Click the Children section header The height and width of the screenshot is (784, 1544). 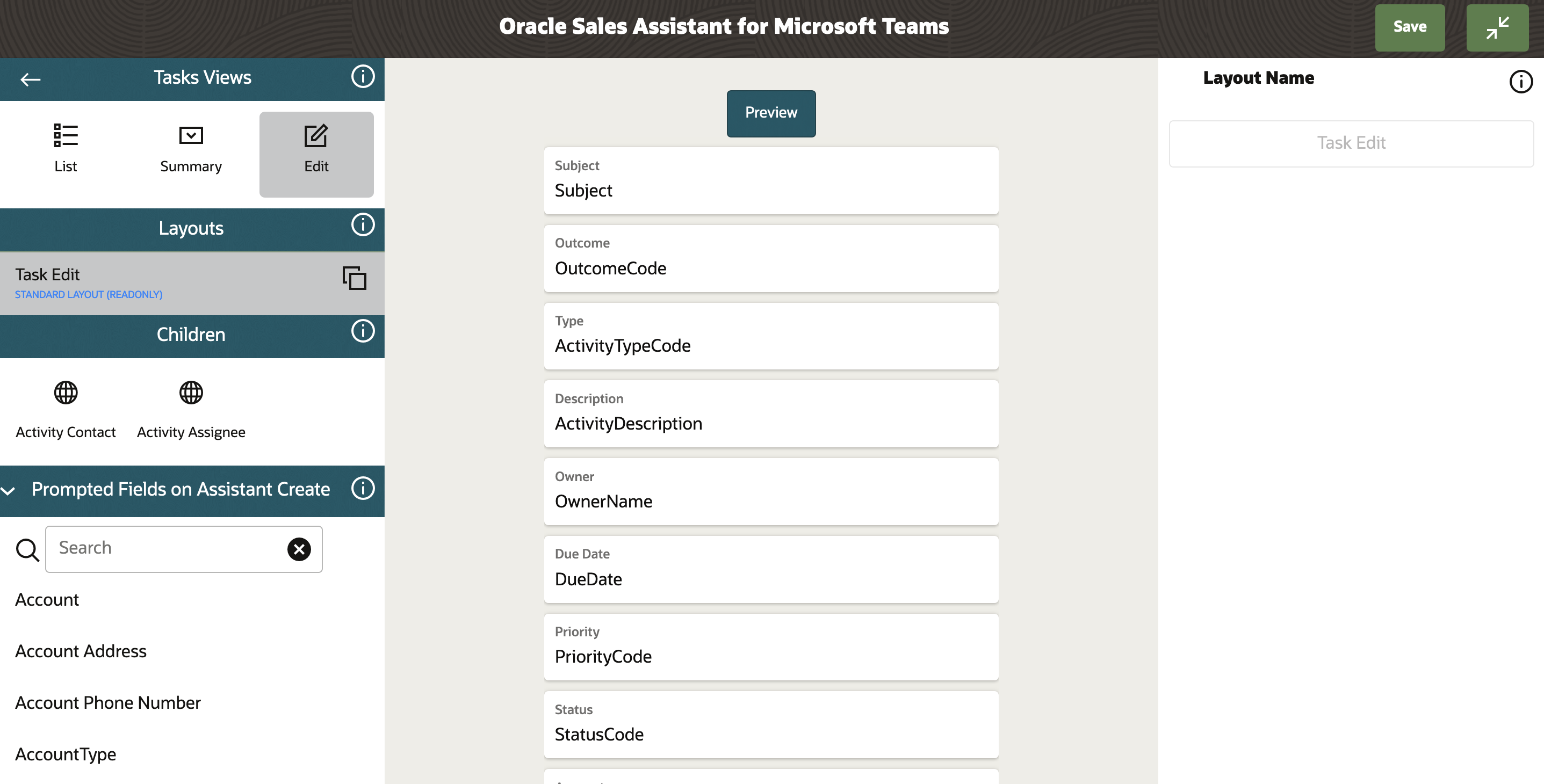point(192,336)
